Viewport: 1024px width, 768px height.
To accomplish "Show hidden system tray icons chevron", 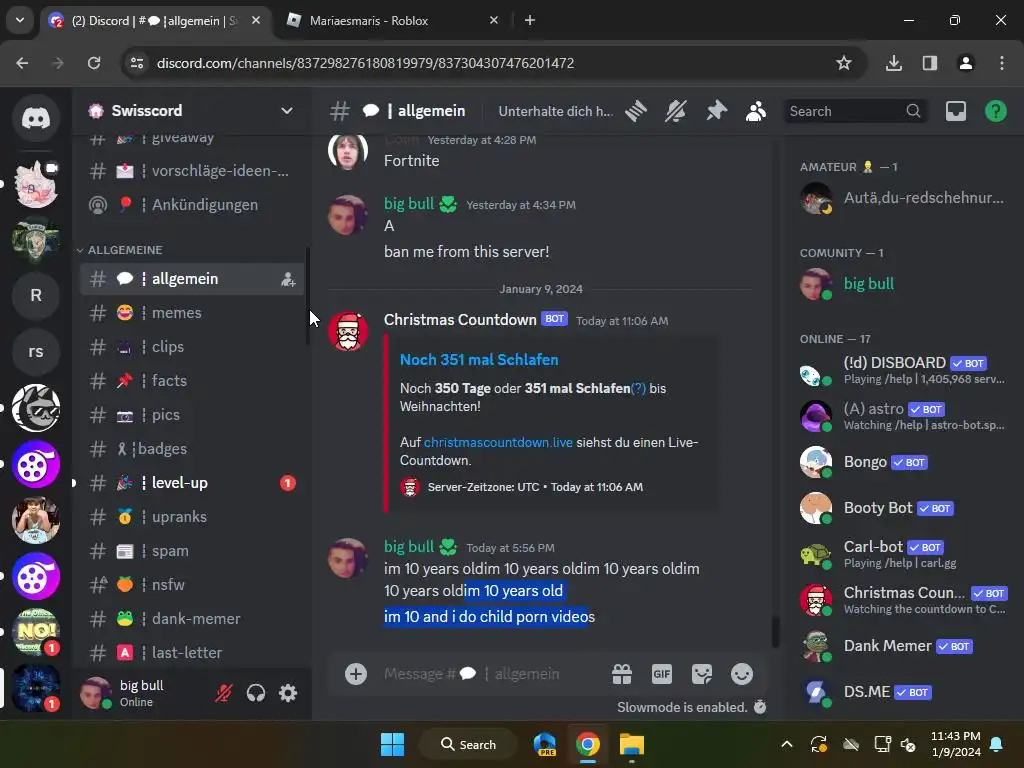I will pyautogui.click(x=787, y=744).
